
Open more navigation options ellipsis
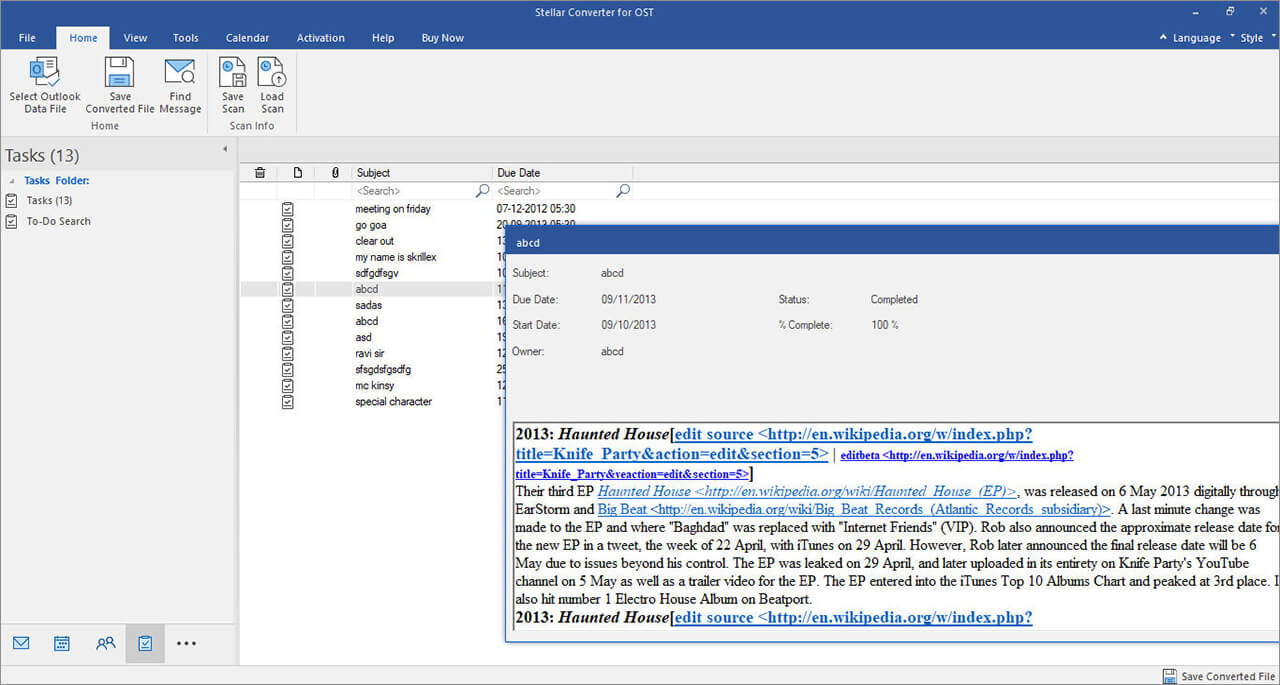(186, 643)
